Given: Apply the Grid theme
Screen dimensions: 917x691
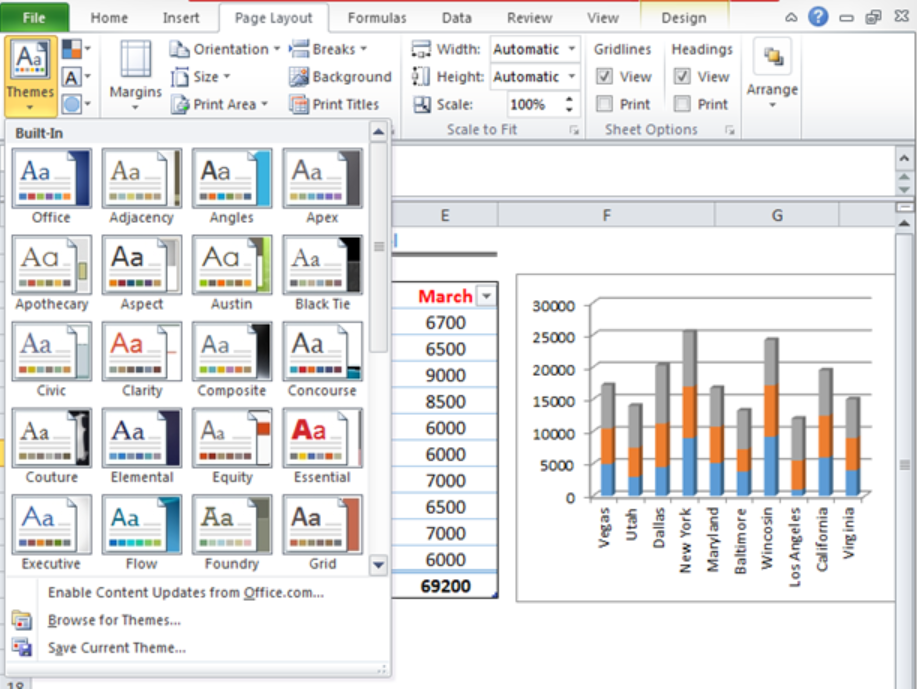Looking at the screenshot, I should point(322,533).
